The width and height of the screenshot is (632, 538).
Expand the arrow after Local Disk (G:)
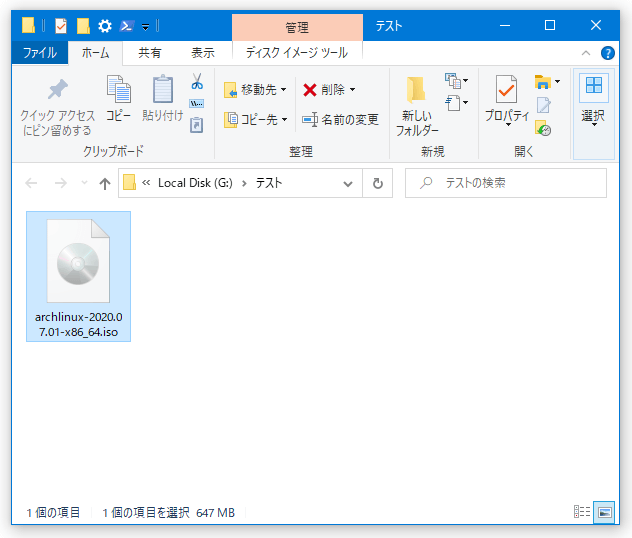[x=244, y=183]
